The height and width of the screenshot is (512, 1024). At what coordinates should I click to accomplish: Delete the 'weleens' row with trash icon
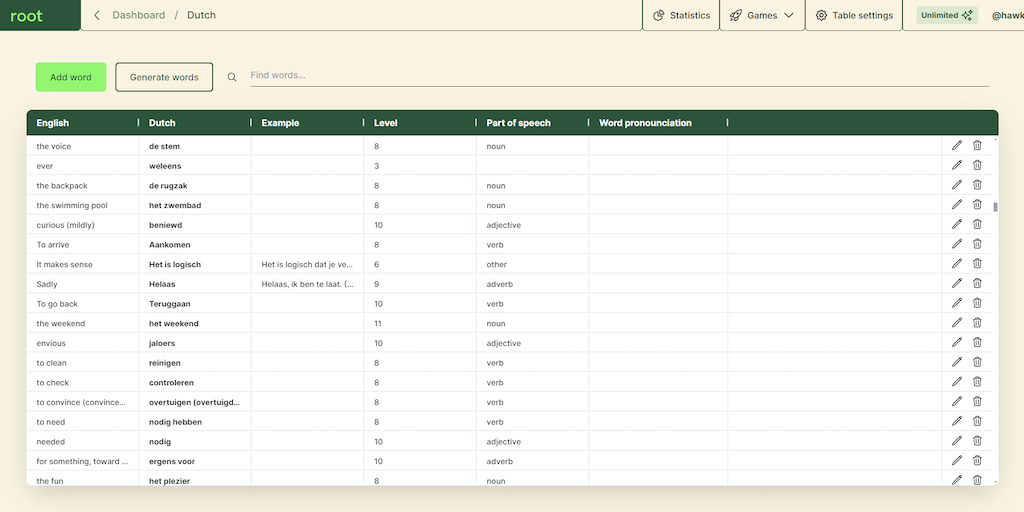(x=977, y=165)
